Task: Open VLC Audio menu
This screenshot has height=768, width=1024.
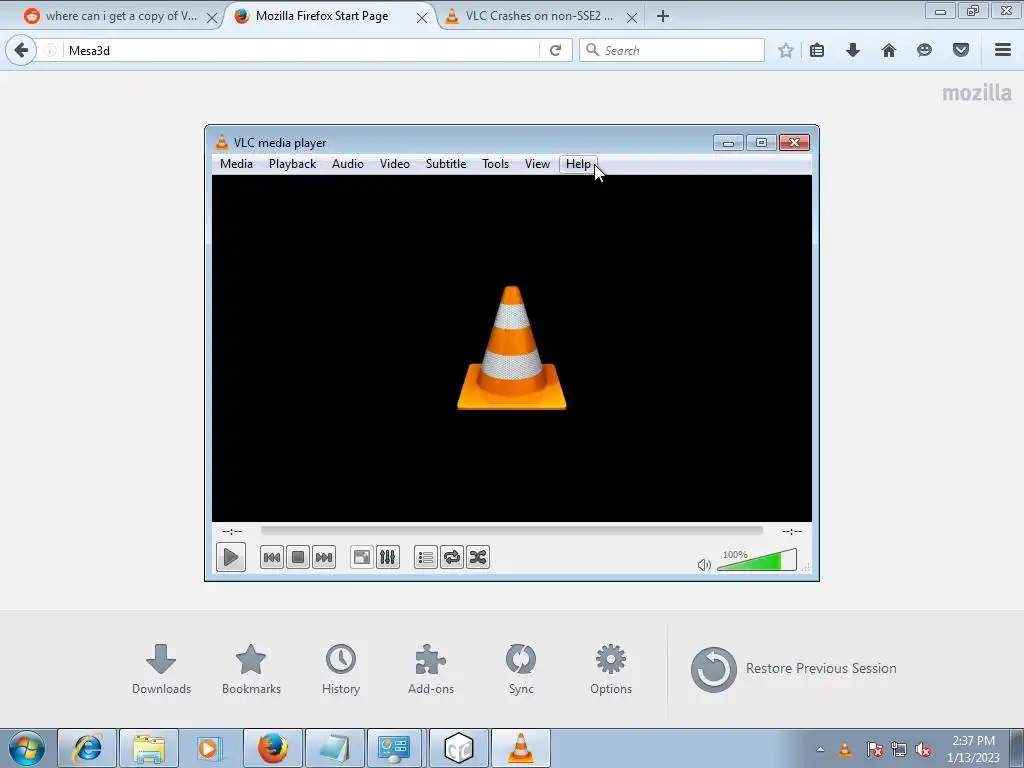Action: point(347,164)
